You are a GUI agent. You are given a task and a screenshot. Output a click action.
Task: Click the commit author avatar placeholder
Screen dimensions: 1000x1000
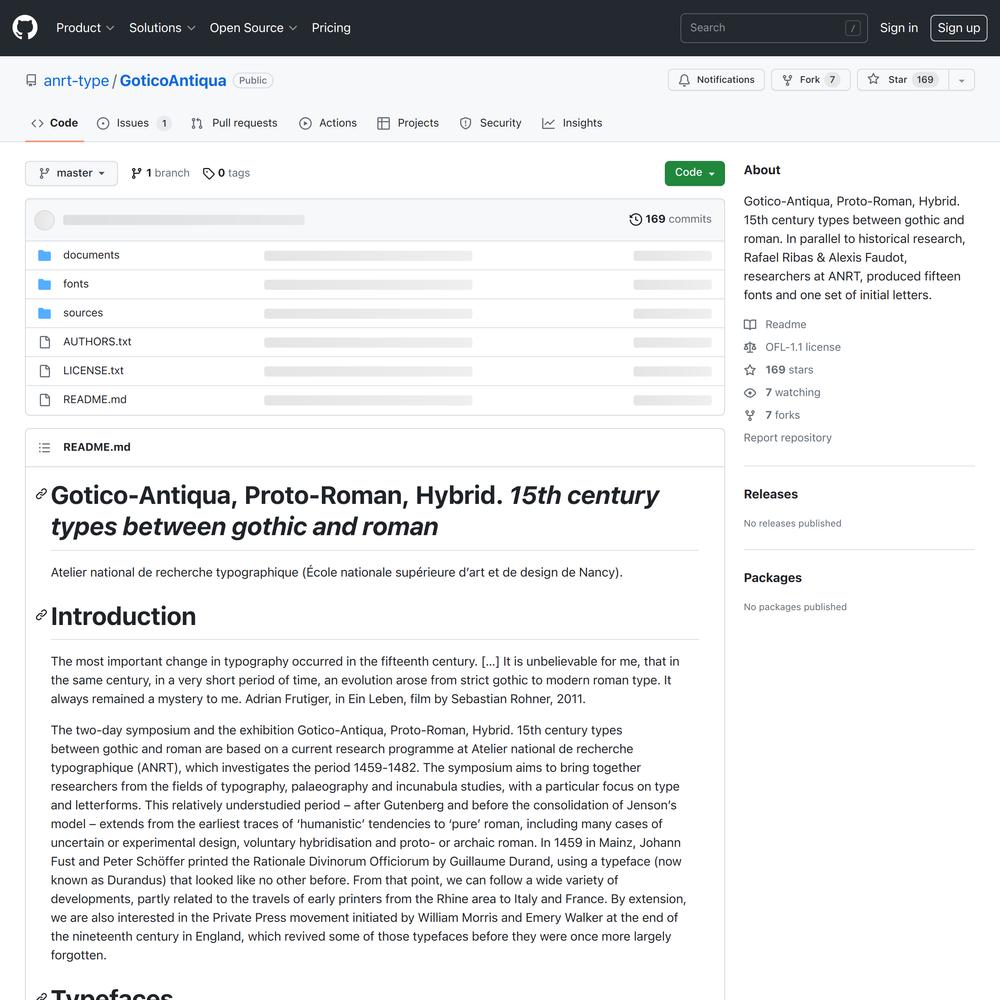click(x=44, y=220)
